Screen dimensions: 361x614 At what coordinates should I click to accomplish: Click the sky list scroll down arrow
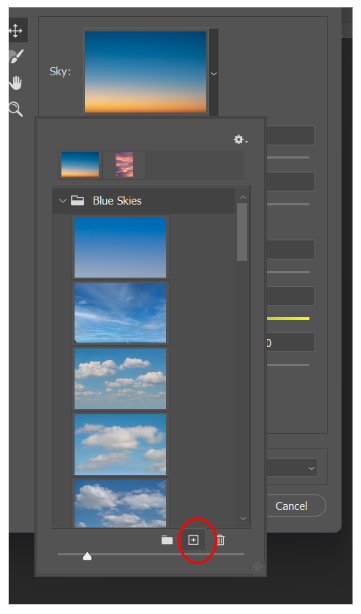243,518
